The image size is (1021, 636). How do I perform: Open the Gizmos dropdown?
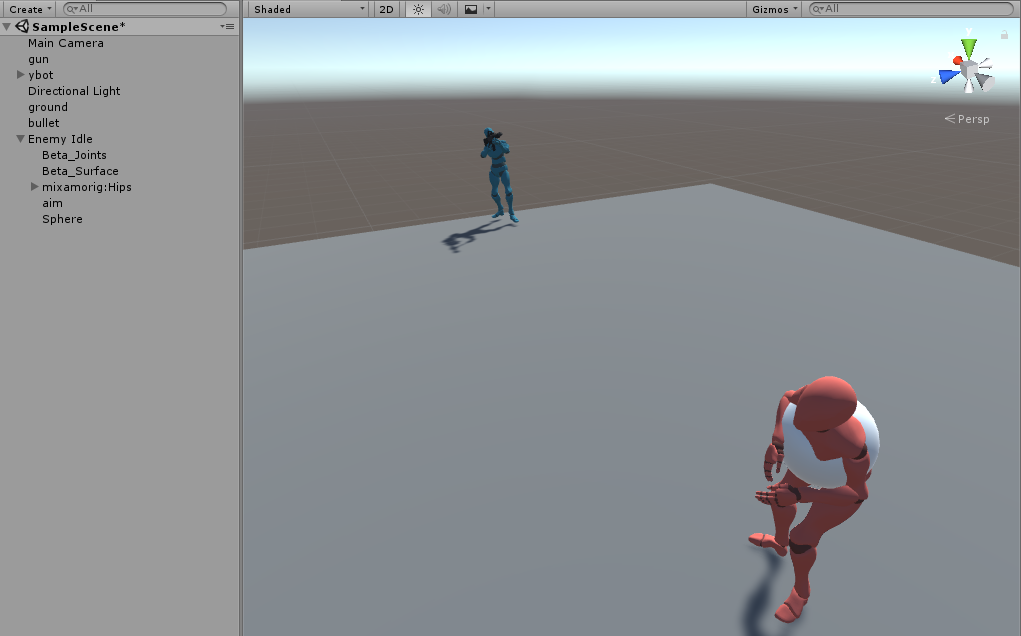[774, 9]
